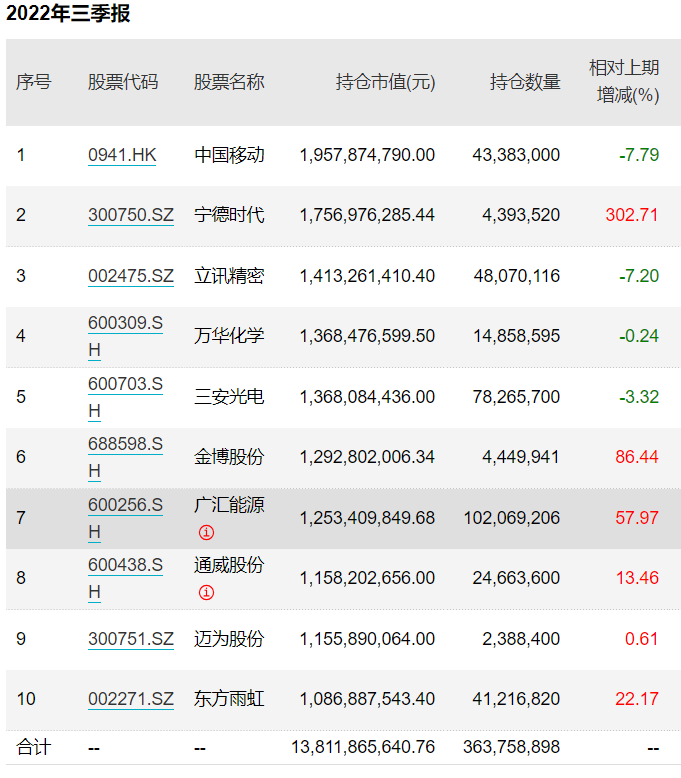Select stock name 金博股份
Image resolution: width=681 pixels, height=778 pixels.
229,457
